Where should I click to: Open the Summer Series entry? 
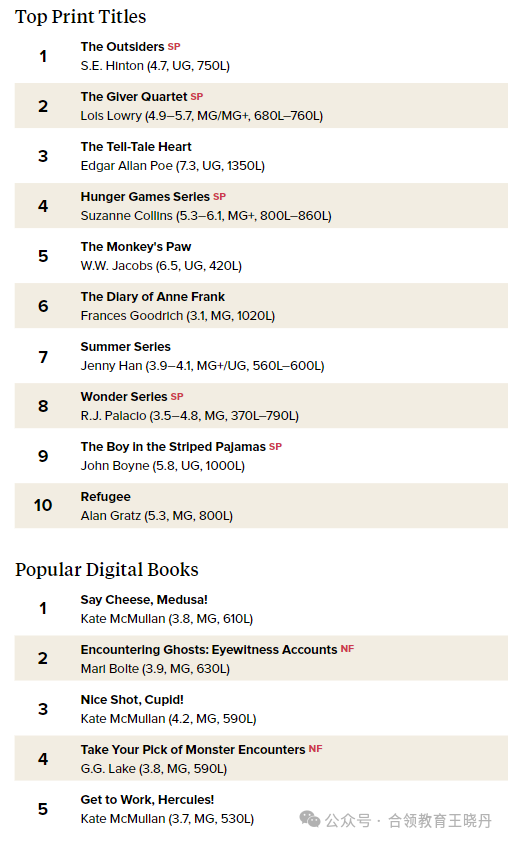click(126, 346)
